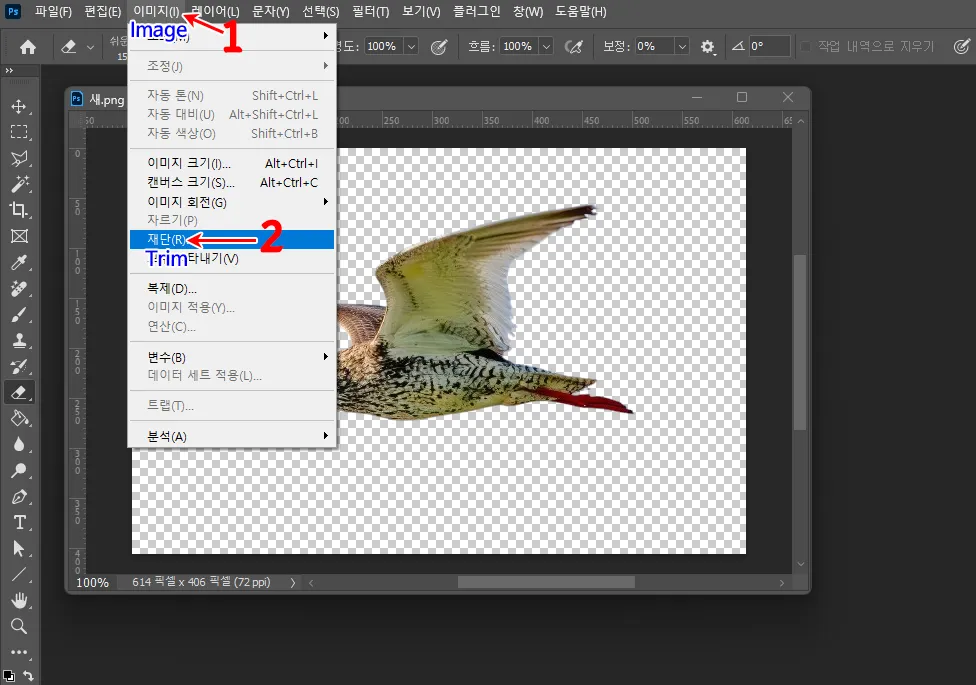The image size is (976, 685).
Task: Toggle pressure for size icon
Action: tap(961, 47)
